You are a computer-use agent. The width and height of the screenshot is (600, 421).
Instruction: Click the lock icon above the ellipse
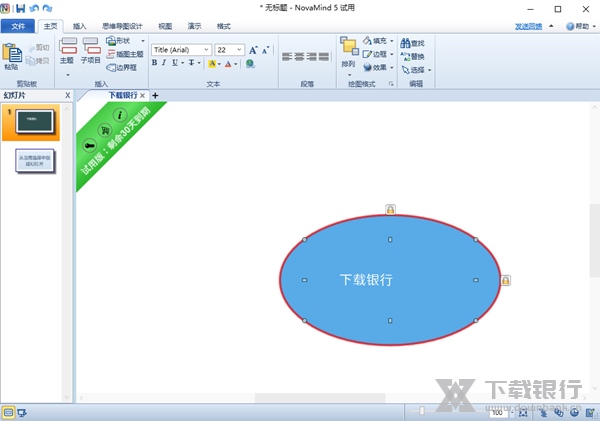click(x=390, y=209)
